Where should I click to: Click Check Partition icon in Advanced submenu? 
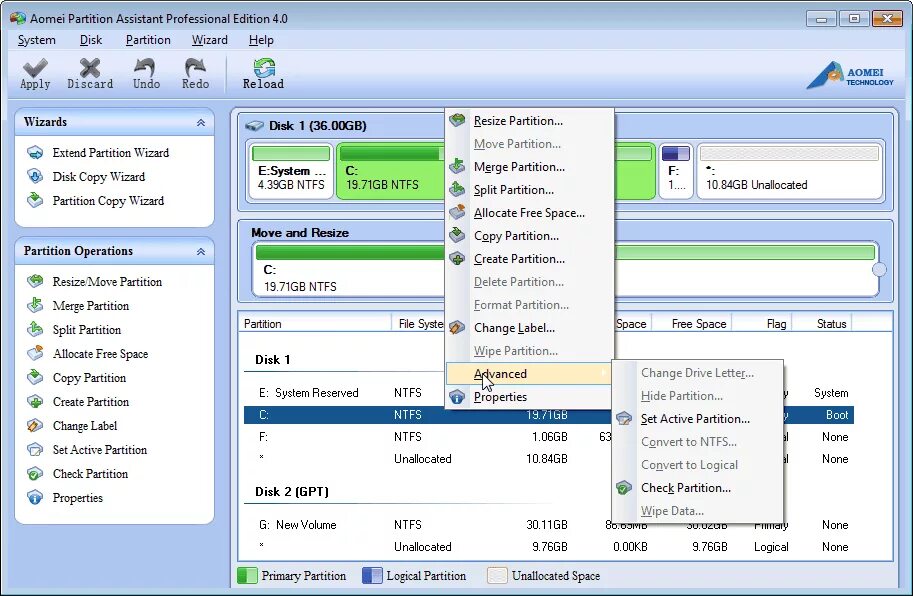pos(624,488)
